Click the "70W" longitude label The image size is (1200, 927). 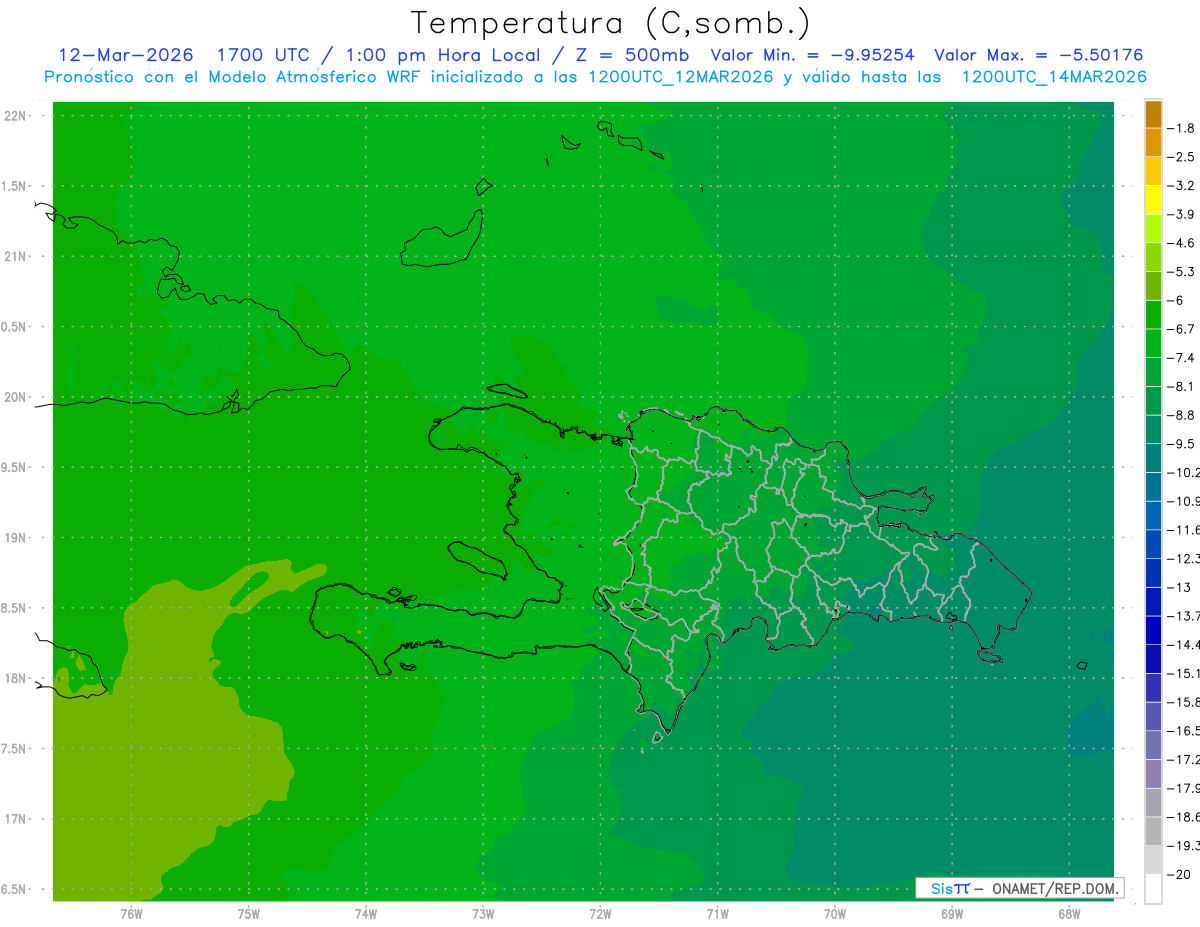[x=835, y=913]
